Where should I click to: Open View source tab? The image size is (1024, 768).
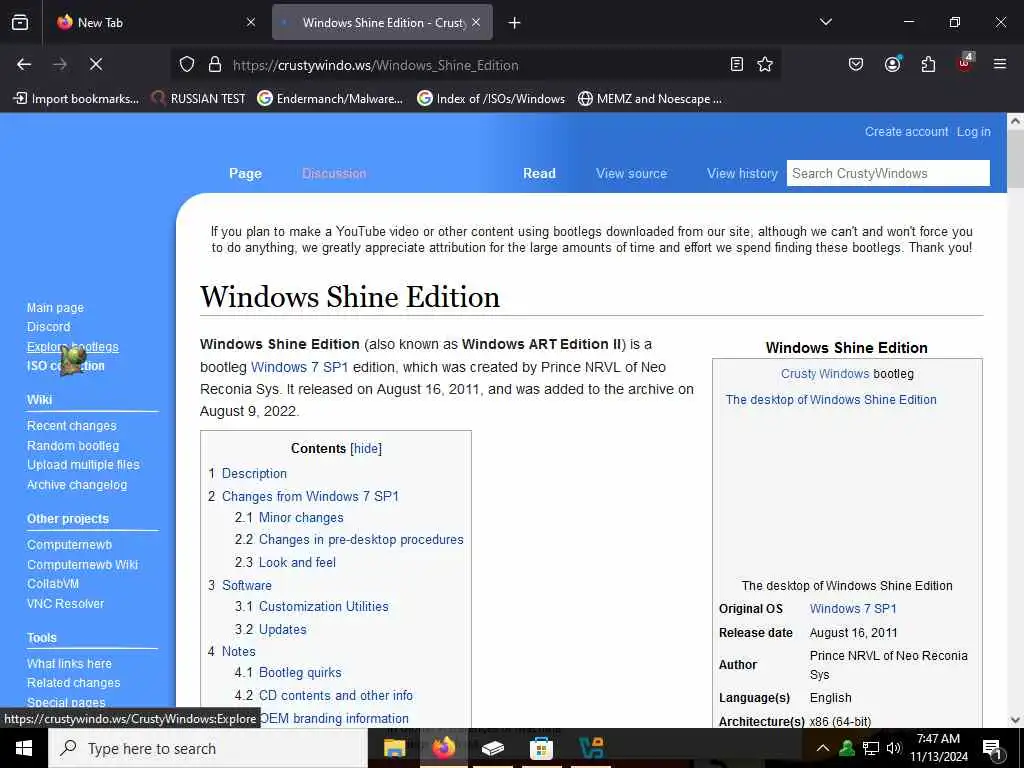tap(632, 174)
